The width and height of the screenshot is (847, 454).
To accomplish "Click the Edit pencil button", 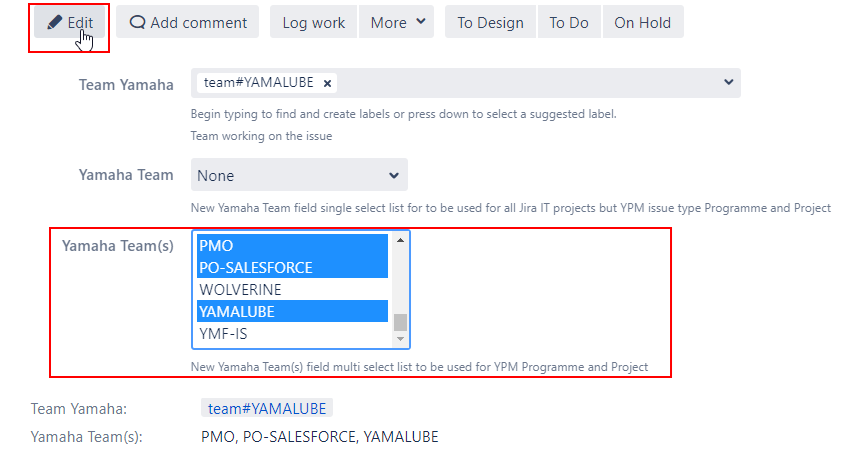I will coord(69,22).
